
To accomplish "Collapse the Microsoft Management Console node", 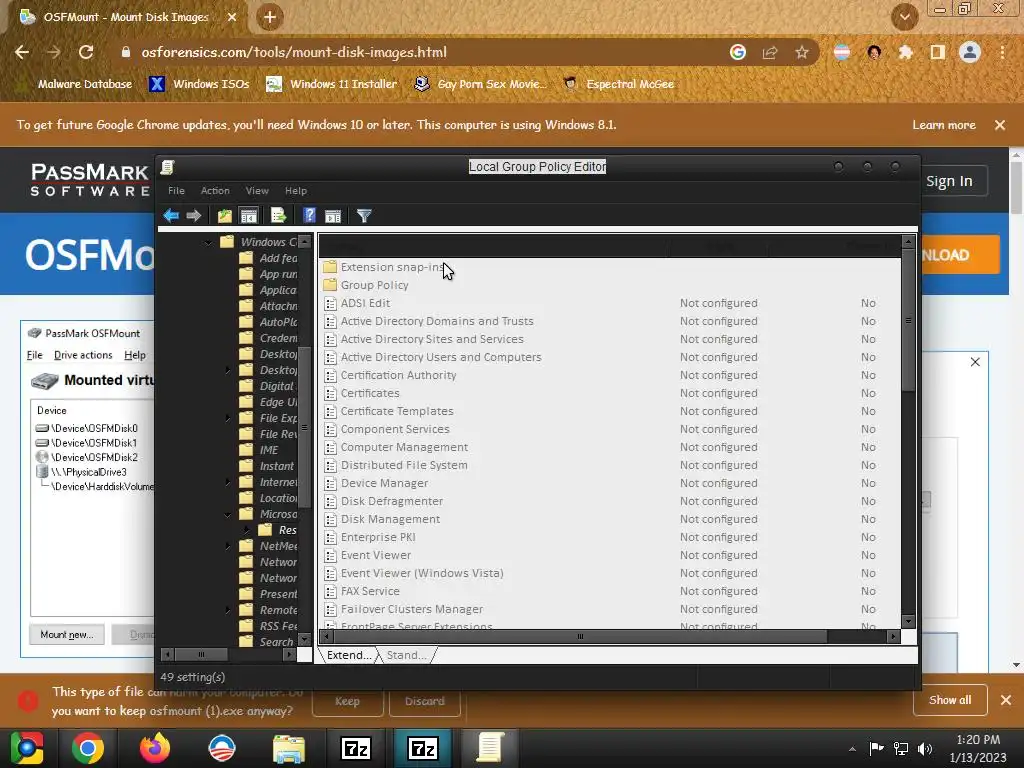I will (x=227, y=515).
